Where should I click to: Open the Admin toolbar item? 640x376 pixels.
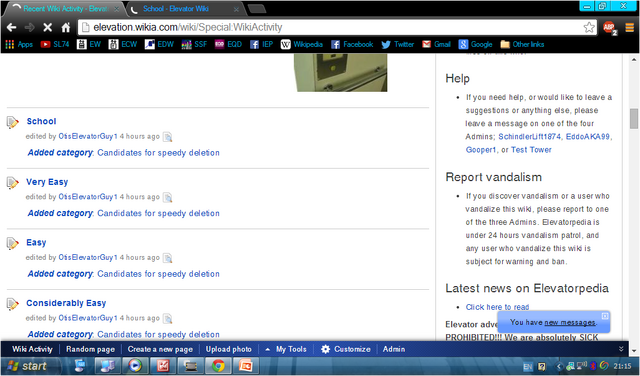[394, 349]
